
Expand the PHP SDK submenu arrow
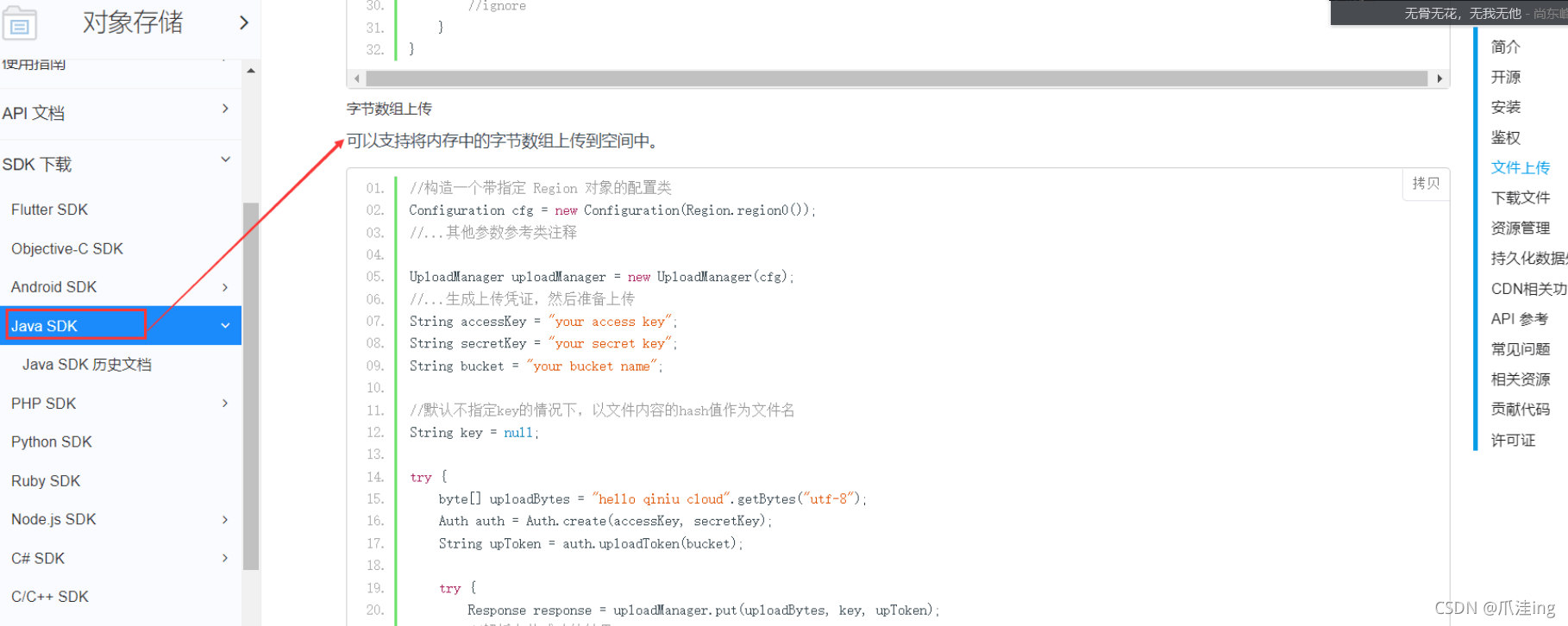(225, 403)
